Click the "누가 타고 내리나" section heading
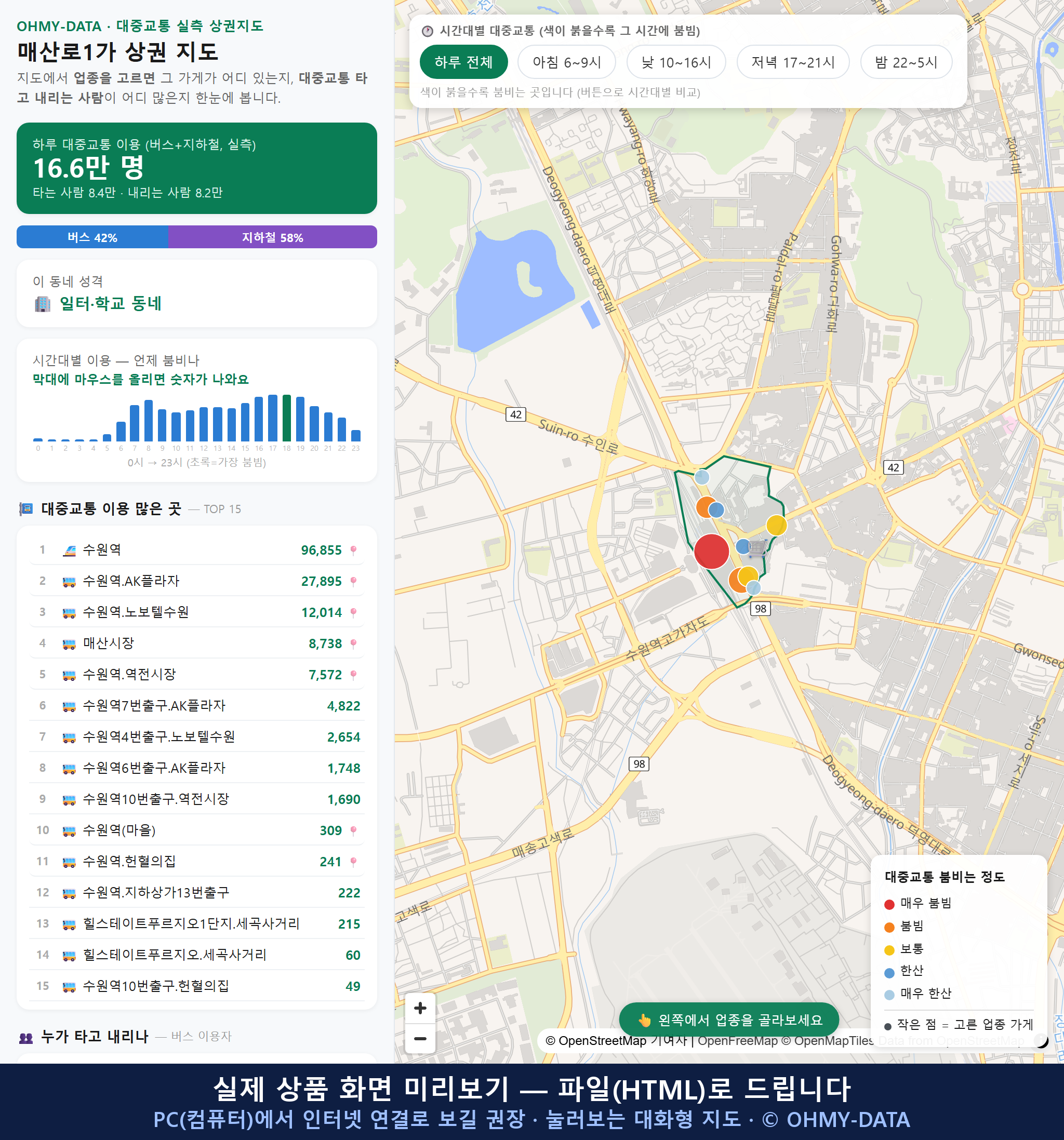This screenshot has width=1064, height=1140. 95,1036
